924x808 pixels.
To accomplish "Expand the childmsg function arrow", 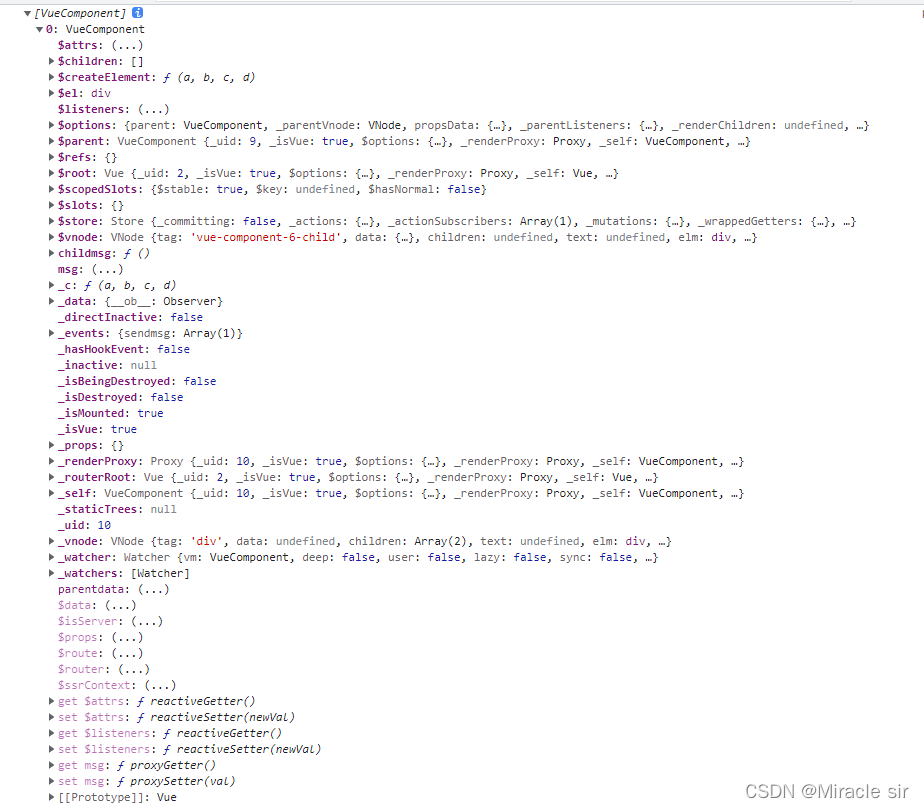I will click(x=51, y=253).
